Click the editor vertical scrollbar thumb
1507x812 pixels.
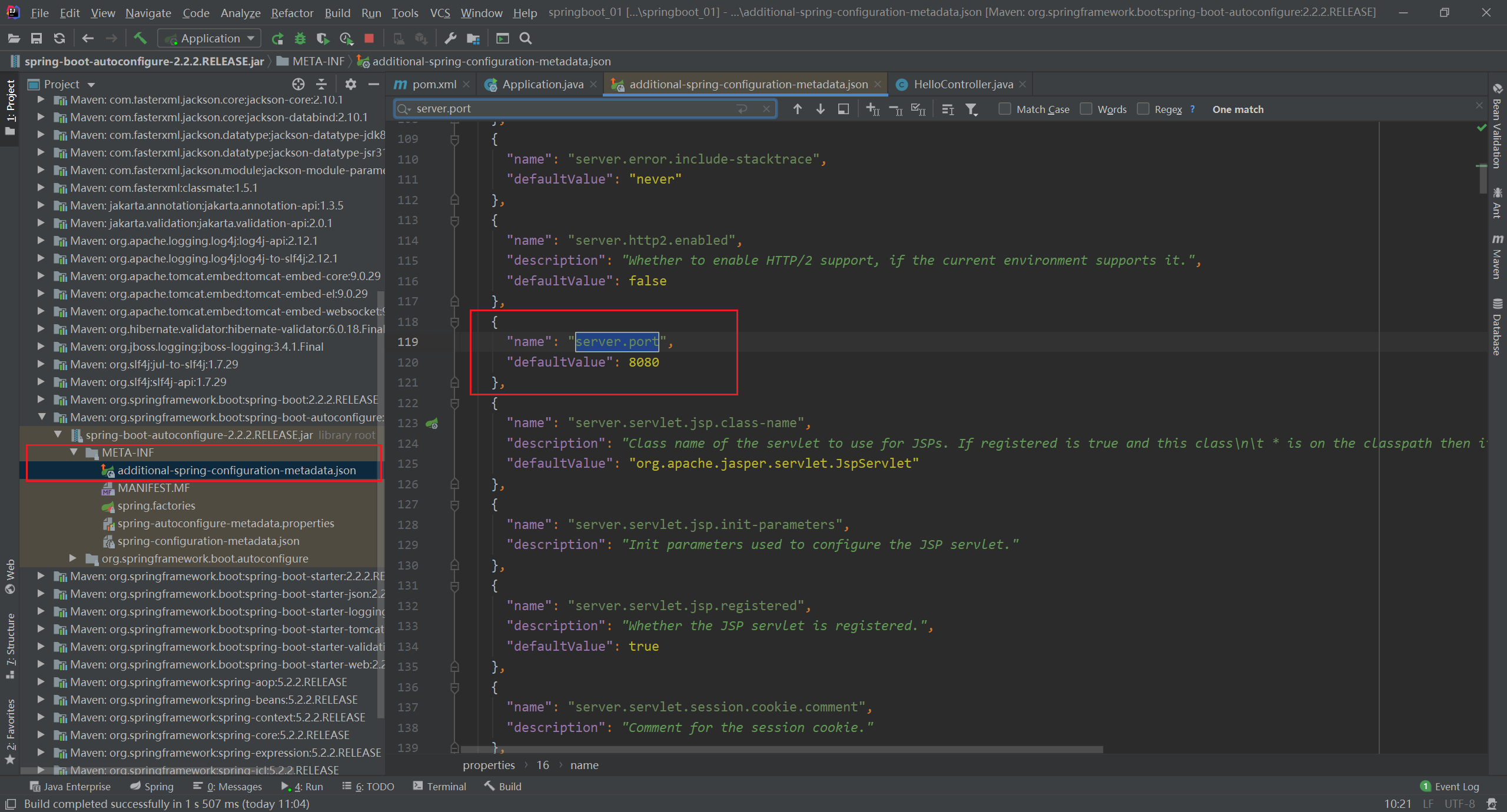point(1482,179)
